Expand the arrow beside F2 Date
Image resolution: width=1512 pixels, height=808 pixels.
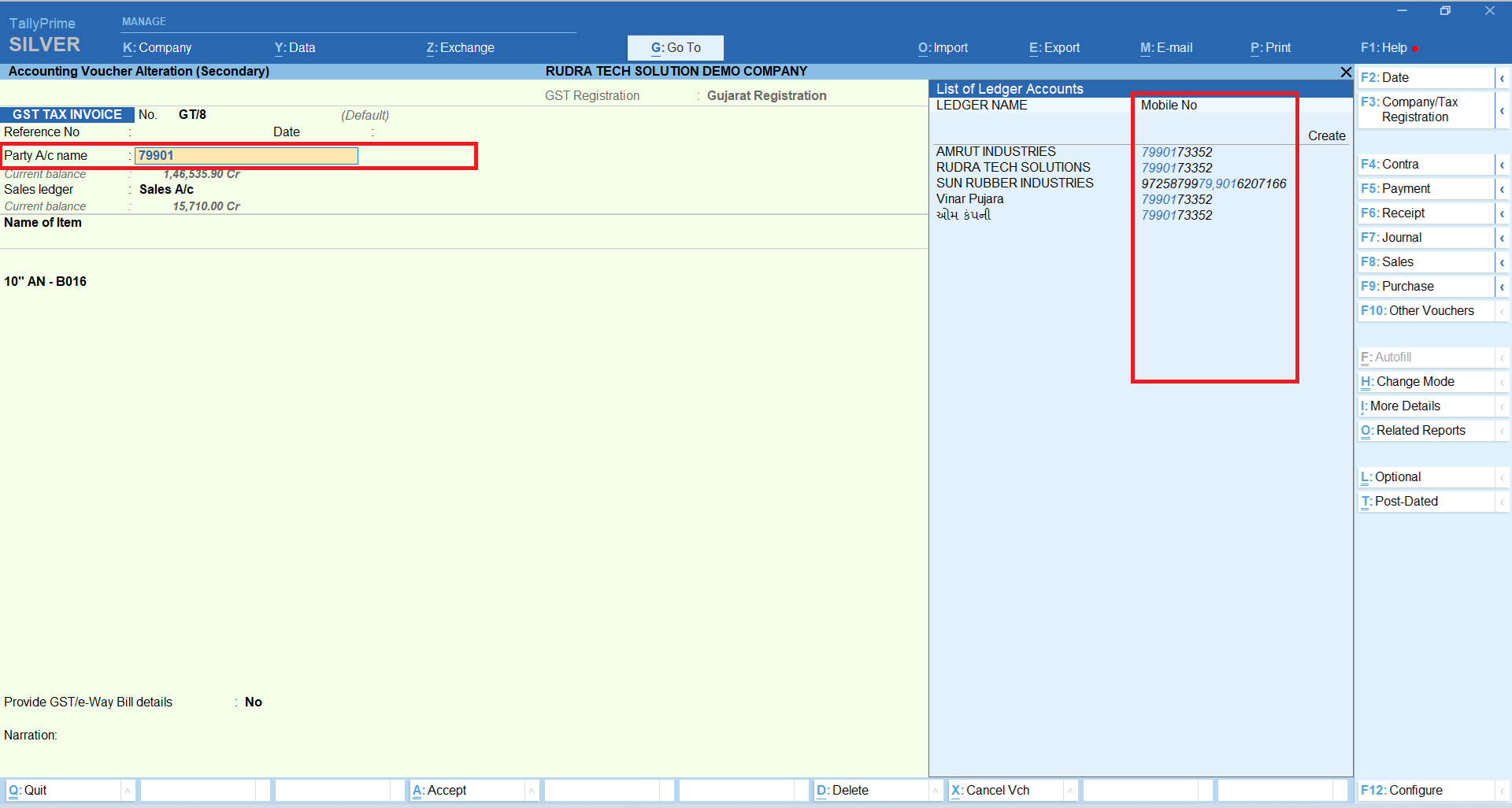click(x=1502, y=78)
